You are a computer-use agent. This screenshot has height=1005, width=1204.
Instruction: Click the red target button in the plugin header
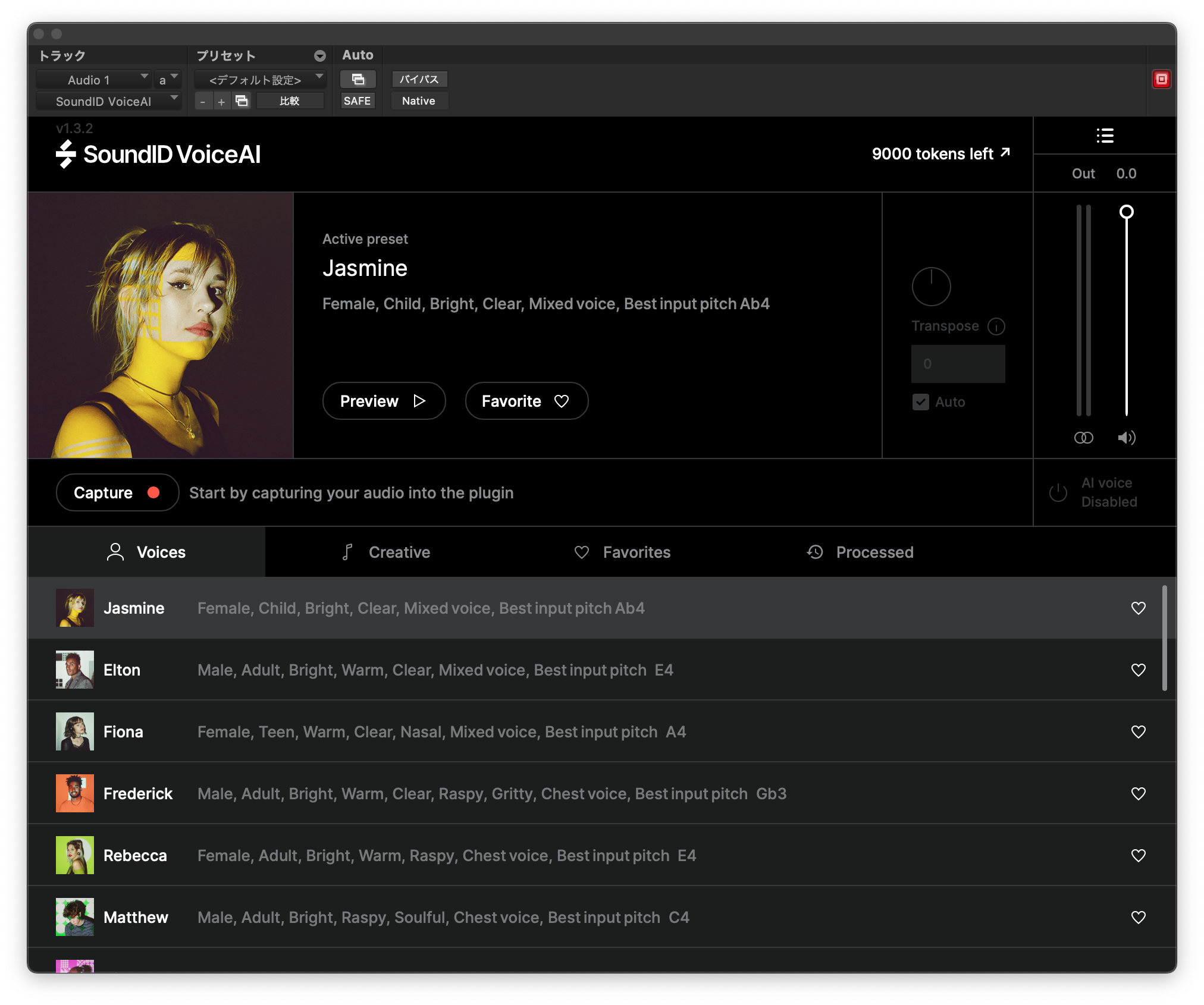coord(1161,79)
